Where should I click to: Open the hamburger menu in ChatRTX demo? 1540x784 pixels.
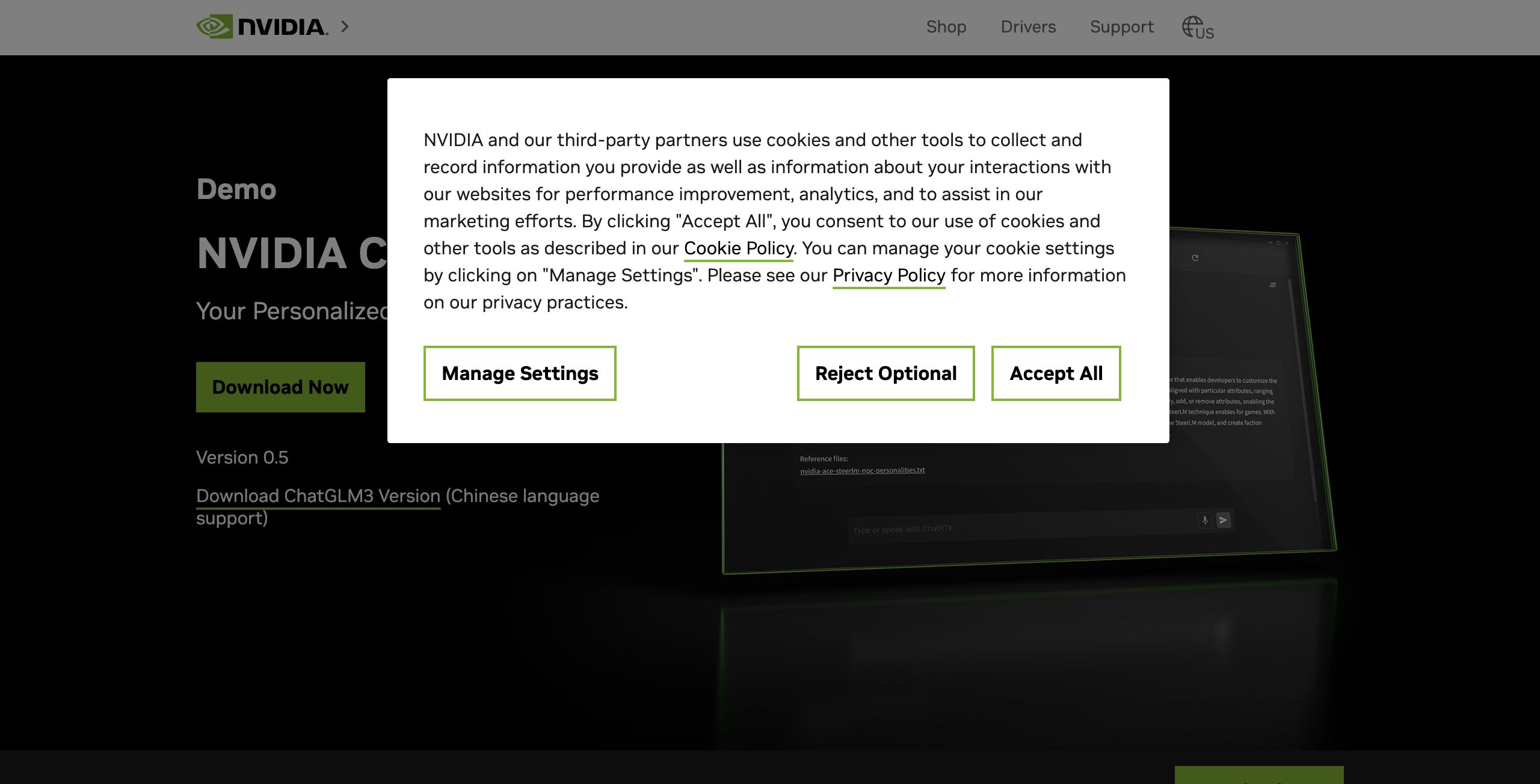pos(1273,285)
